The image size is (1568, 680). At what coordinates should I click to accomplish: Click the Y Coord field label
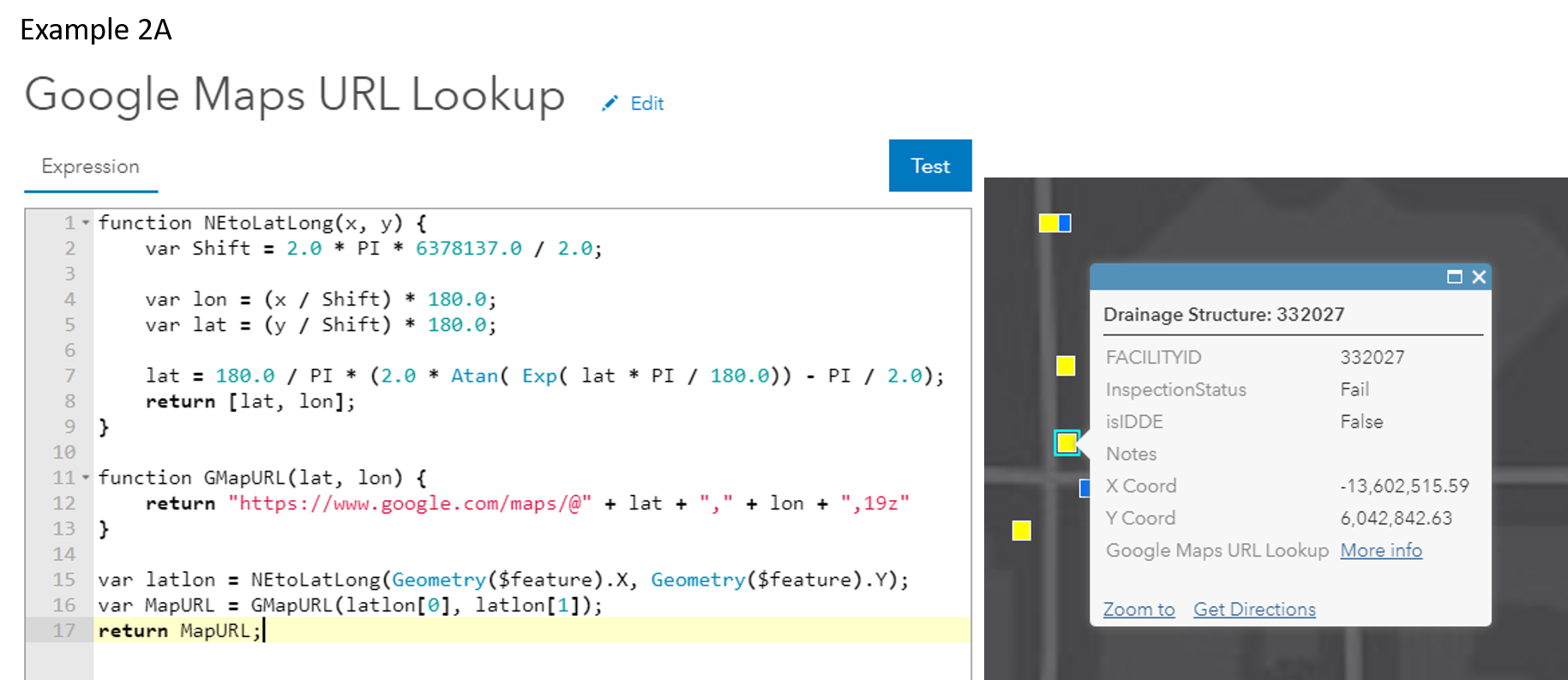pyautogui.click(x=1140, y=519)
